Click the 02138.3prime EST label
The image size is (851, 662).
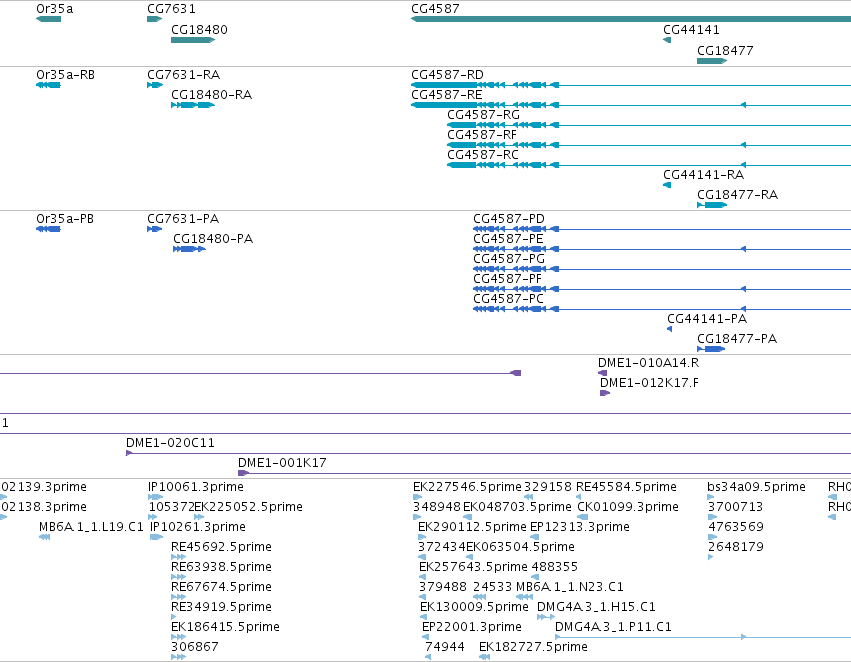pos(43,507)
